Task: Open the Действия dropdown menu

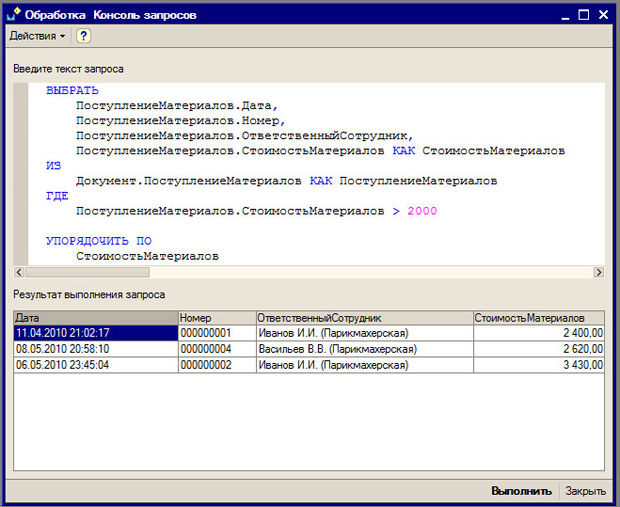Action: (37, 36)
